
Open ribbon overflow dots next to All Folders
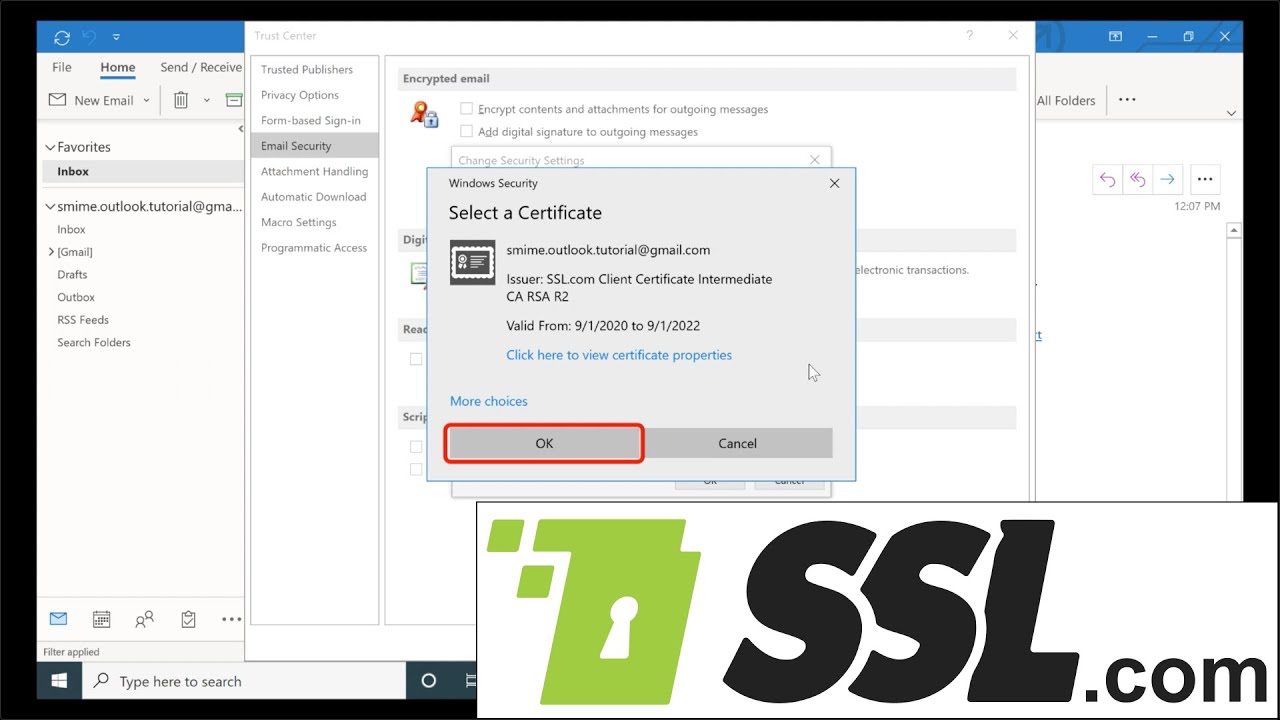pos(1127,100)
